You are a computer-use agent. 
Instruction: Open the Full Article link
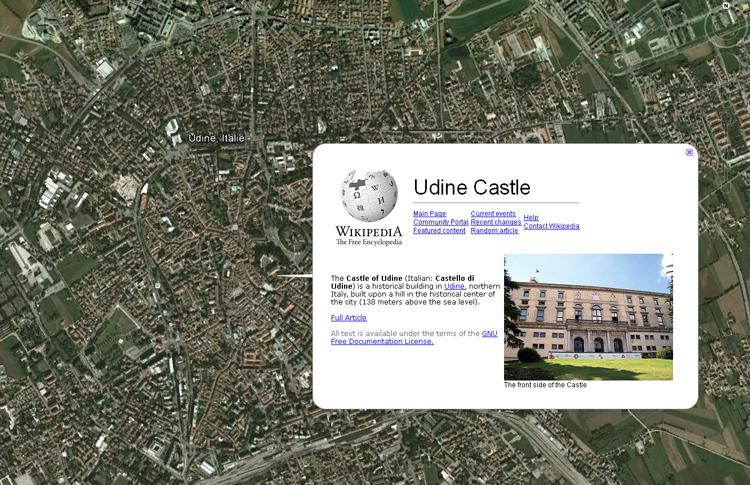349,318
